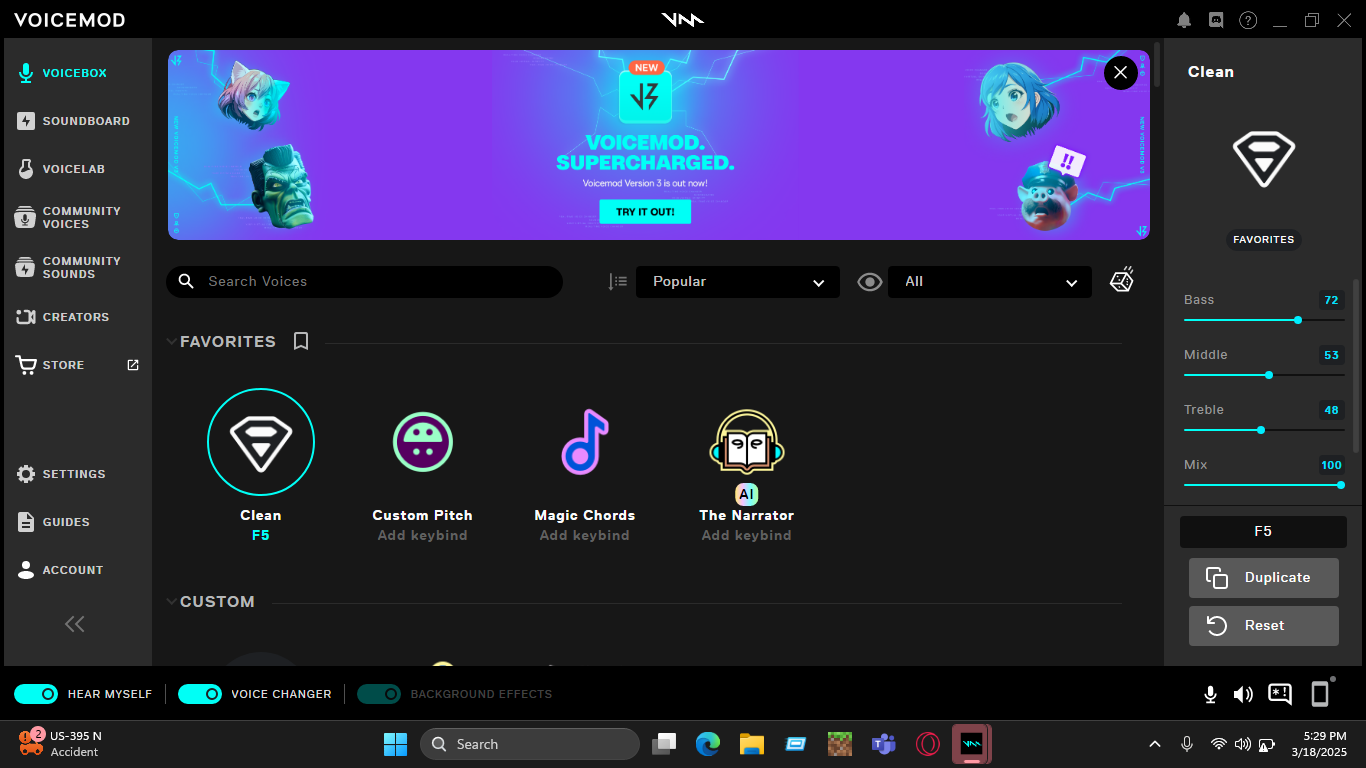1366x768 pixels.
Task: Open Voicelab from the sidebar
Action: click(62, 169)
